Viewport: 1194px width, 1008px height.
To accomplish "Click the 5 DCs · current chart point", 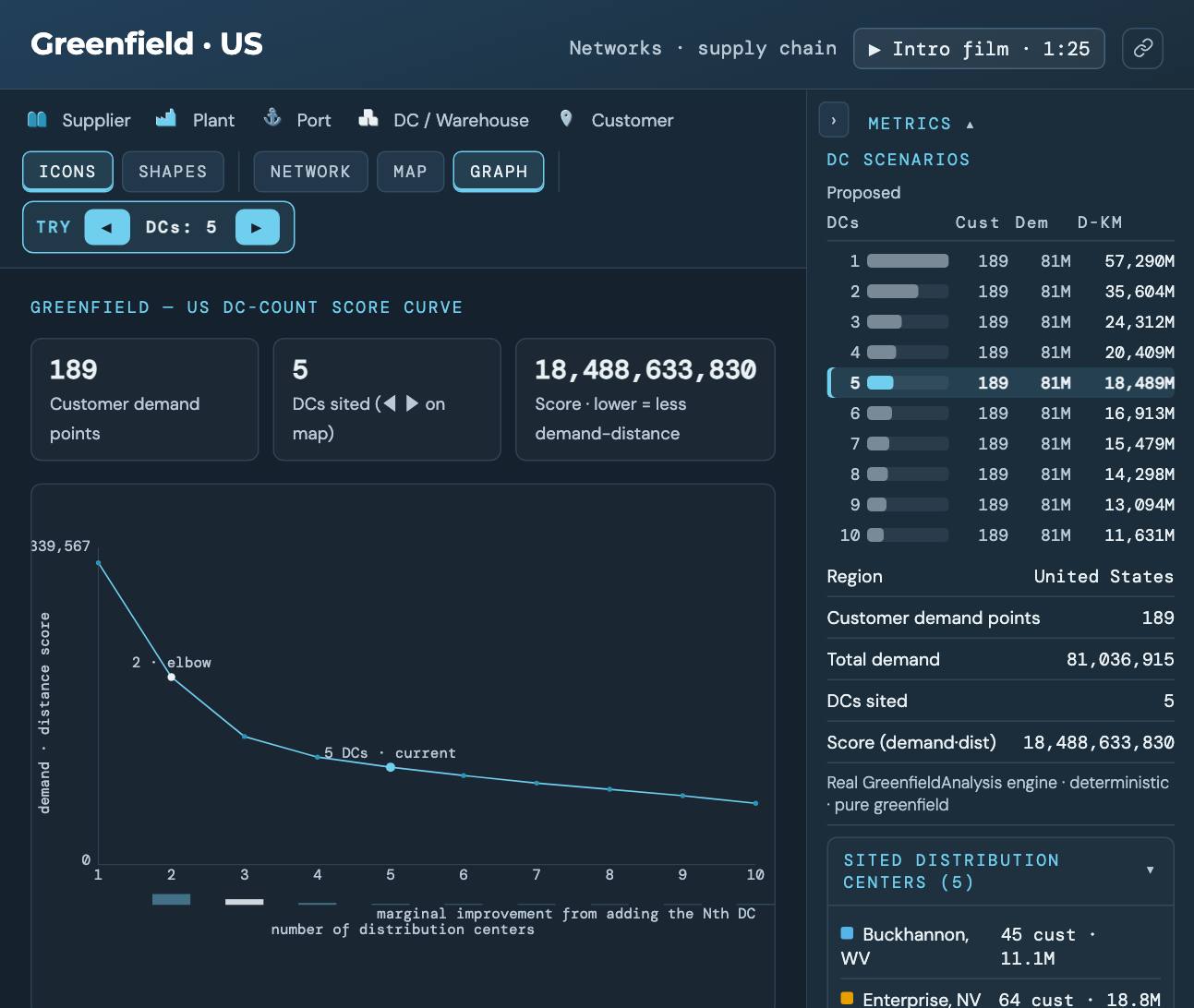I will pos(391,767).
